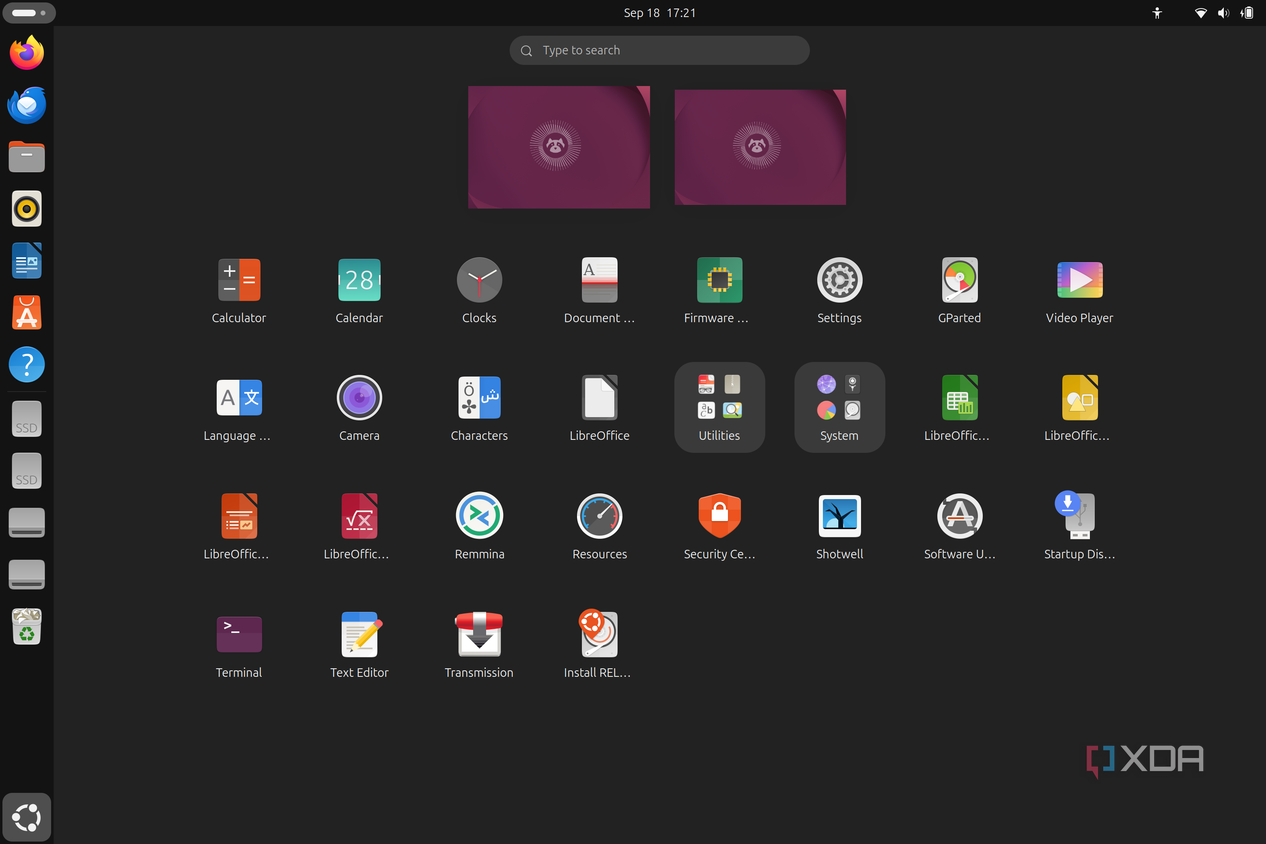Click the Type to search field
Screen dimensions: 1266x844
(659, 50)
